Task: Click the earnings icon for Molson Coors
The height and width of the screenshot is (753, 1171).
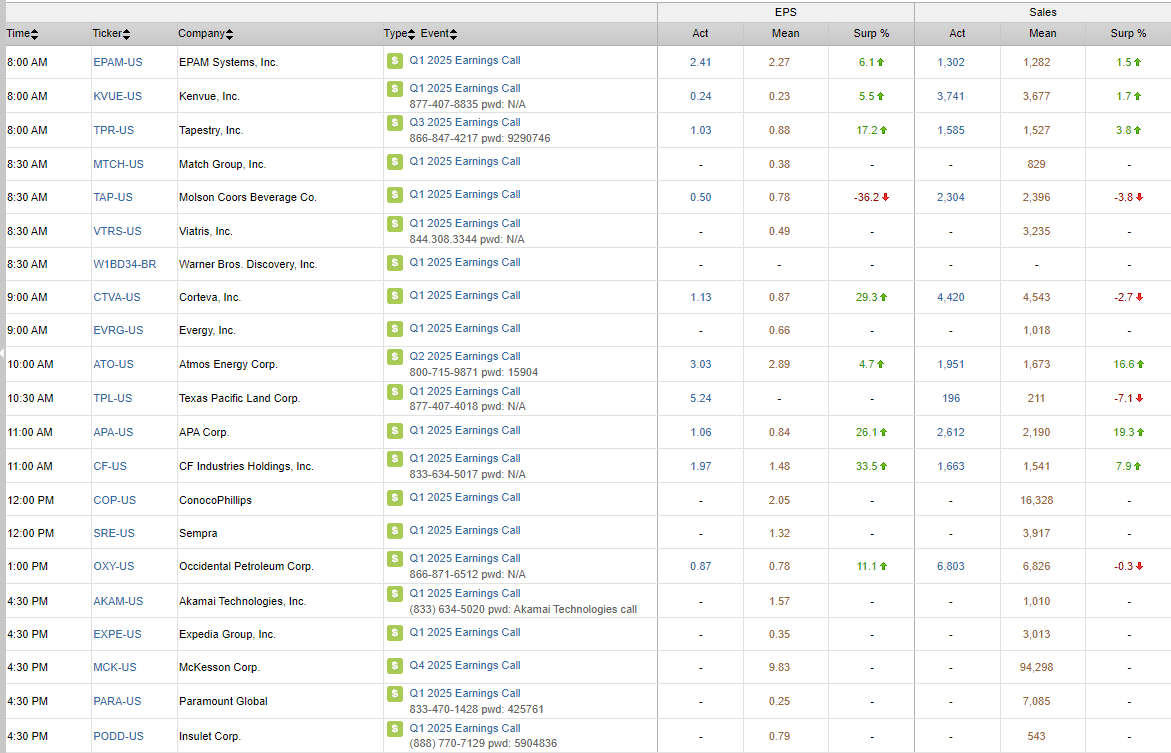Action: point(395,194)
